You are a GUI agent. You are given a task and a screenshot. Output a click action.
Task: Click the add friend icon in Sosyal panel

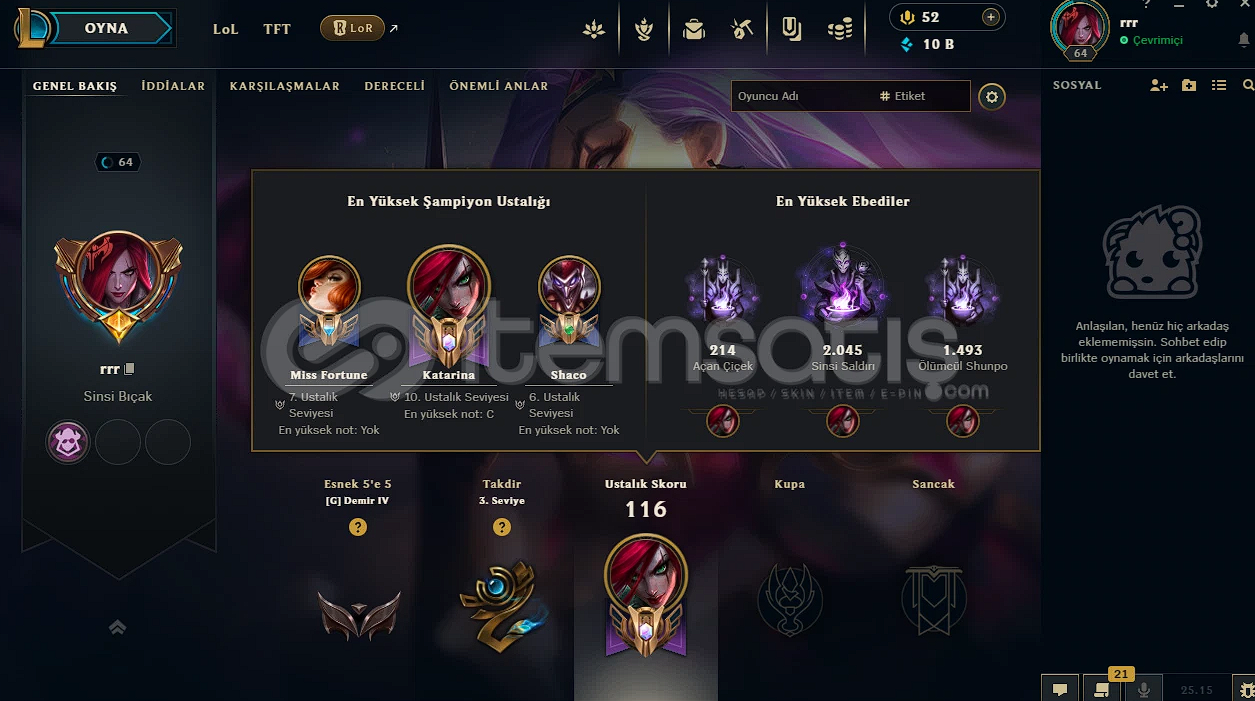1159,86
